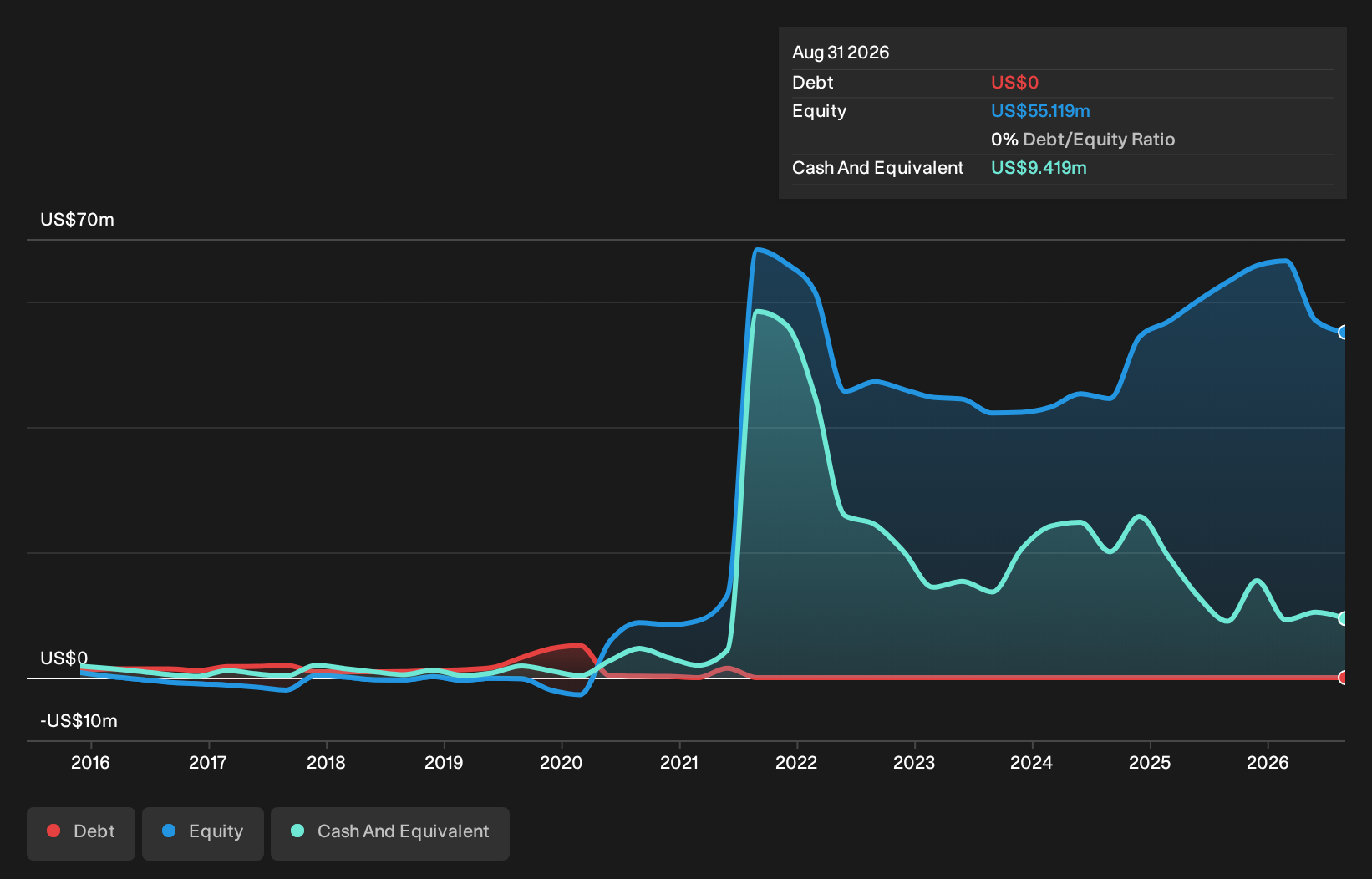Select the blue Equity endpoint marker on chart
The width and height of the screenshot is (1372, 879).
coord(1344,332)
